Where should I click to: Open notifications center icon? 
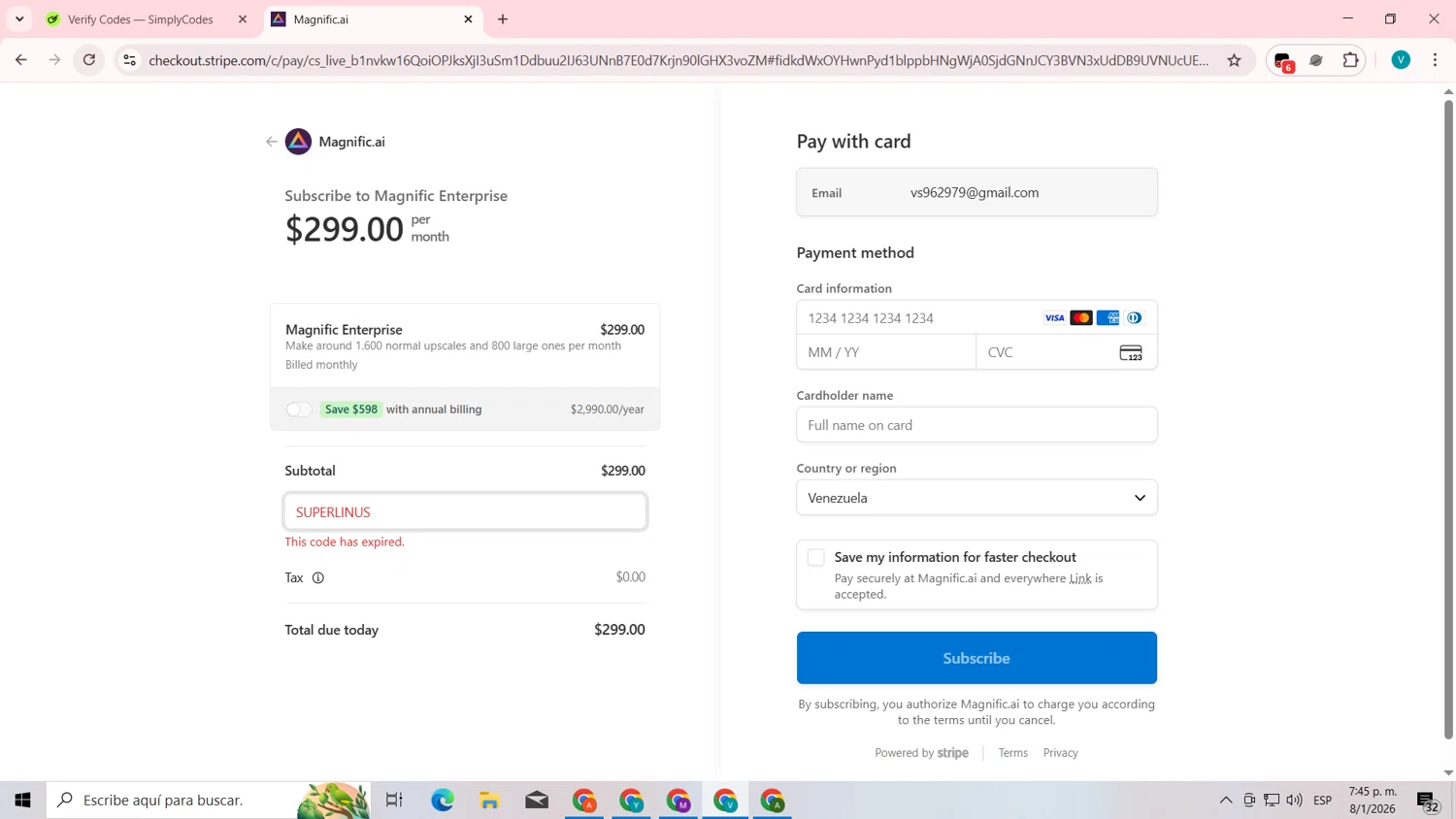point(1428,802)
